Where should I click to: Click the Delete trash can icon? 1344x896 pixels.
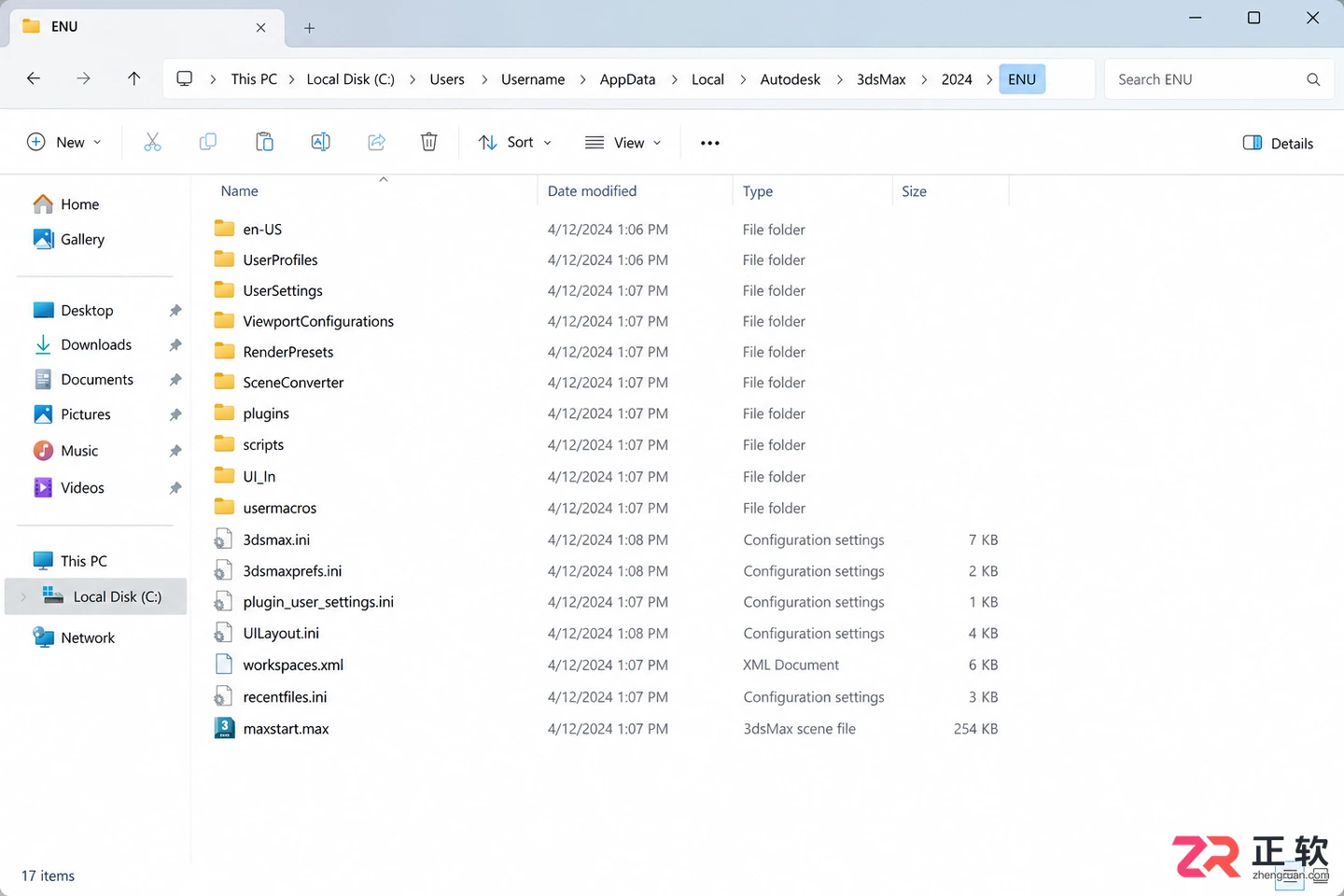pos(428,142)
